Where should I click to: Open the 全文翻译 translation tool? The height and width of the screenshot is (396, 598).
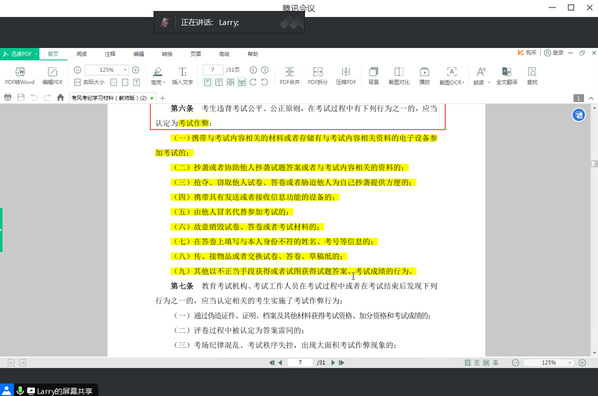coord(506,76)
